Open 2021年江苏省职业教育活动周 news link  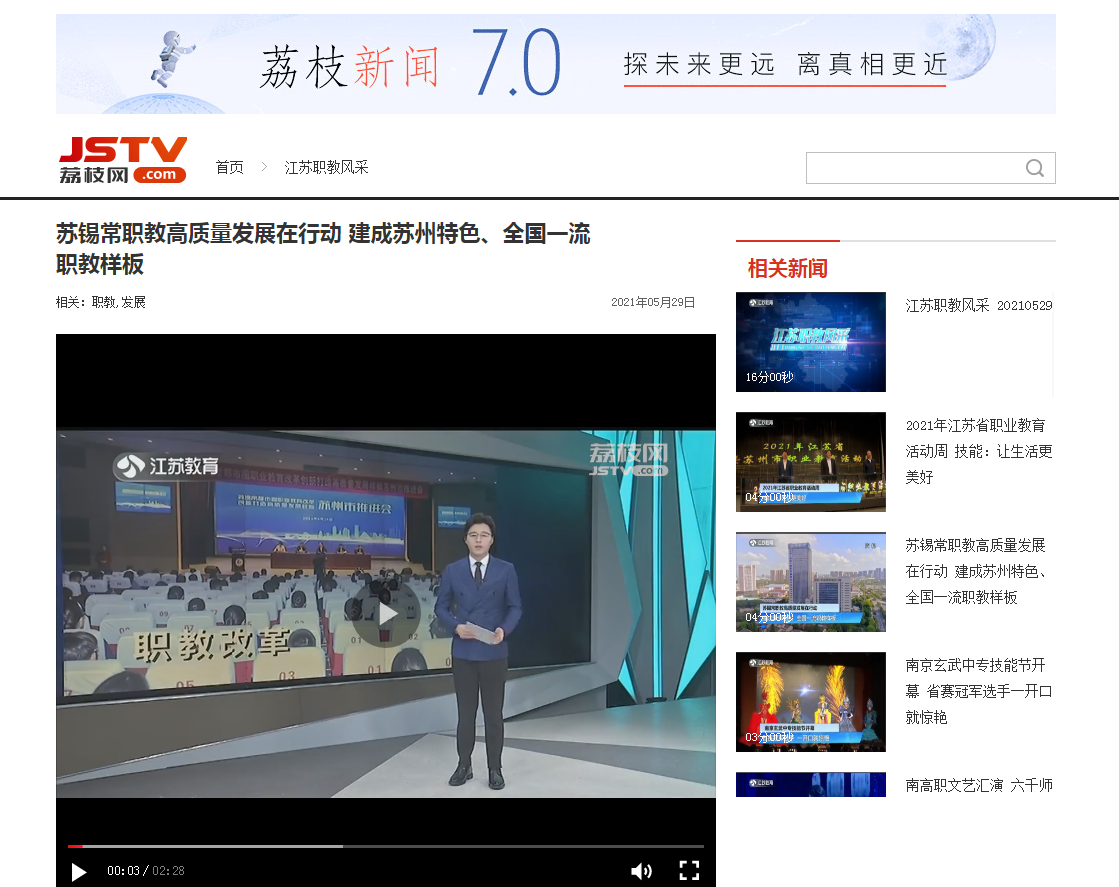tap(978, 451)
